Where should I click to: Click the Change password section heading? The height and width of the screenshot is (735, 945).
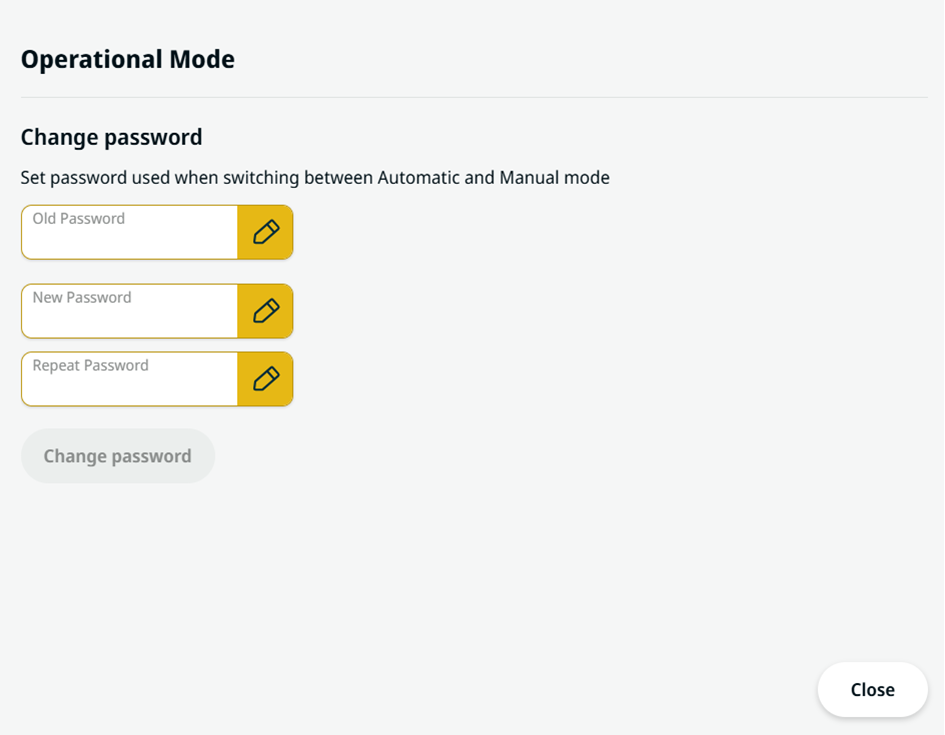(x=111, y=137)
